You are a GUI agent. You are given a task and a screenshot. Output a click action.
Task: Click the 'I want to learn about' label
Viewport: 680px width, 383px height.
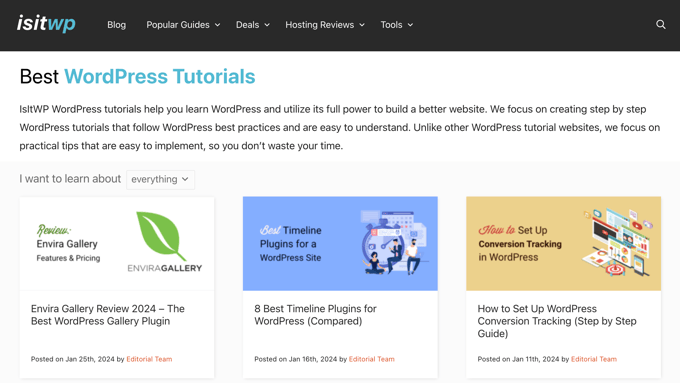70,179
